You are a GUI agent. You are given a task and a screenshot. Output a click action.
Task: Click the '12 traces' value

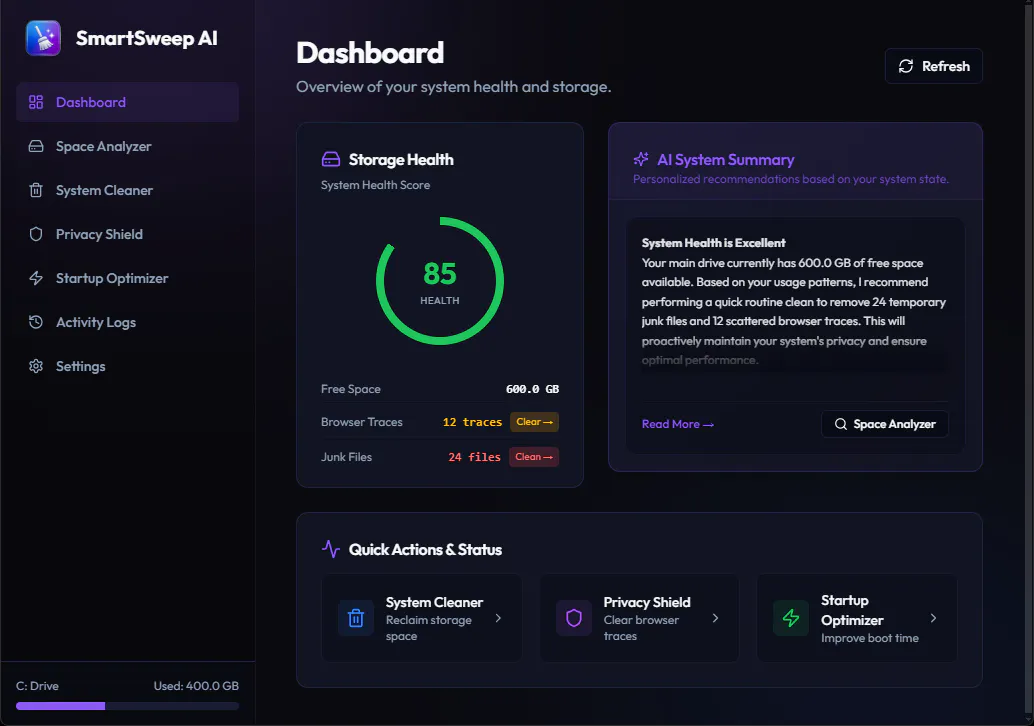click(472, 422)
